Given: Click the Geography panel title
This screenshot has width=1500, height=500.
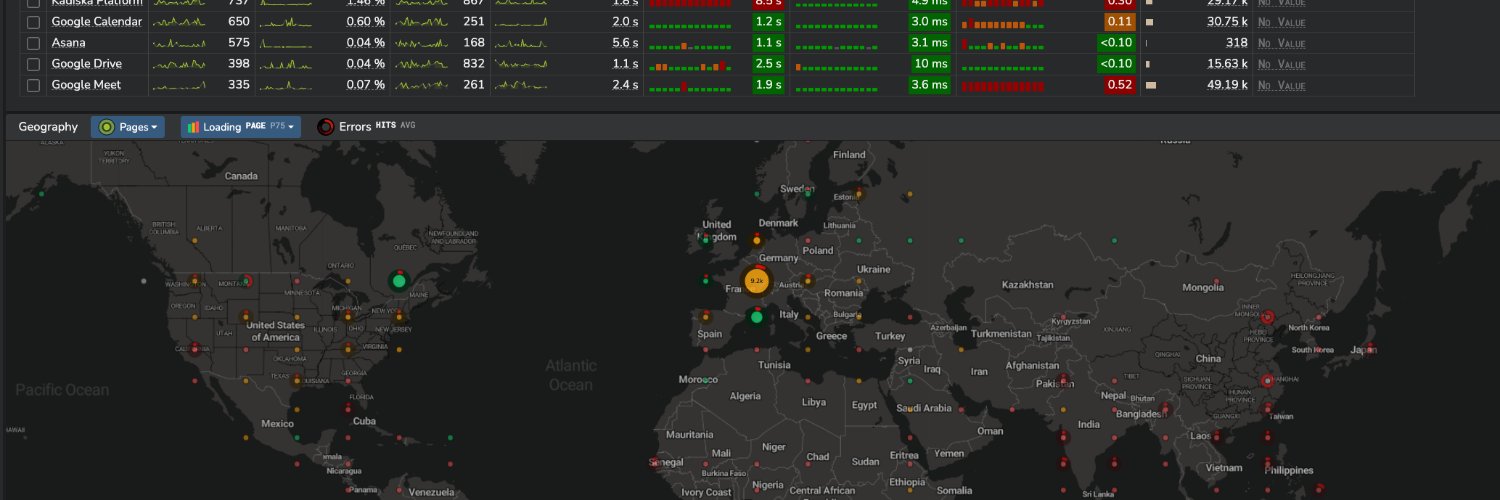Looking at the screenshot, I should click(x=48, y=127).
